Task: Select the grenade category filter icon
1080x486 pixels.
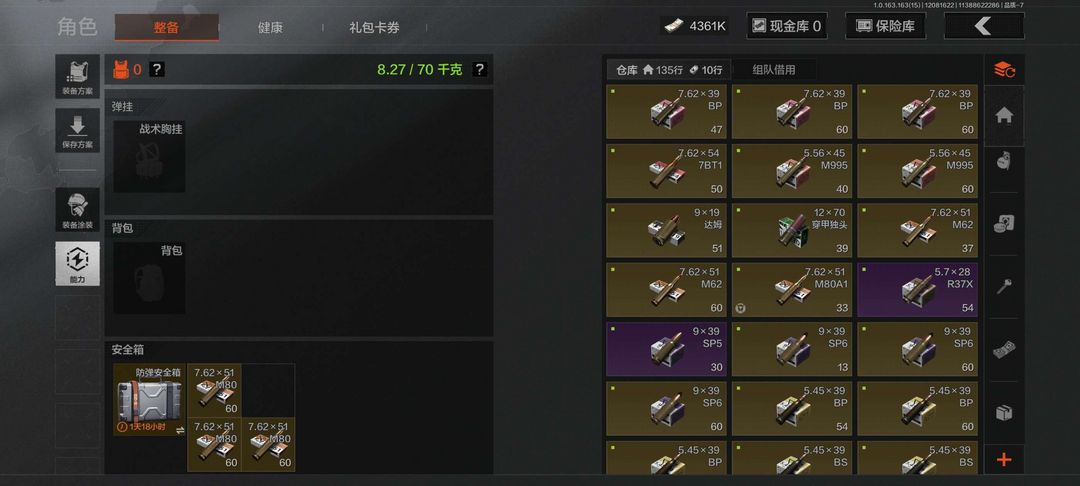Action: point(1004,162)
